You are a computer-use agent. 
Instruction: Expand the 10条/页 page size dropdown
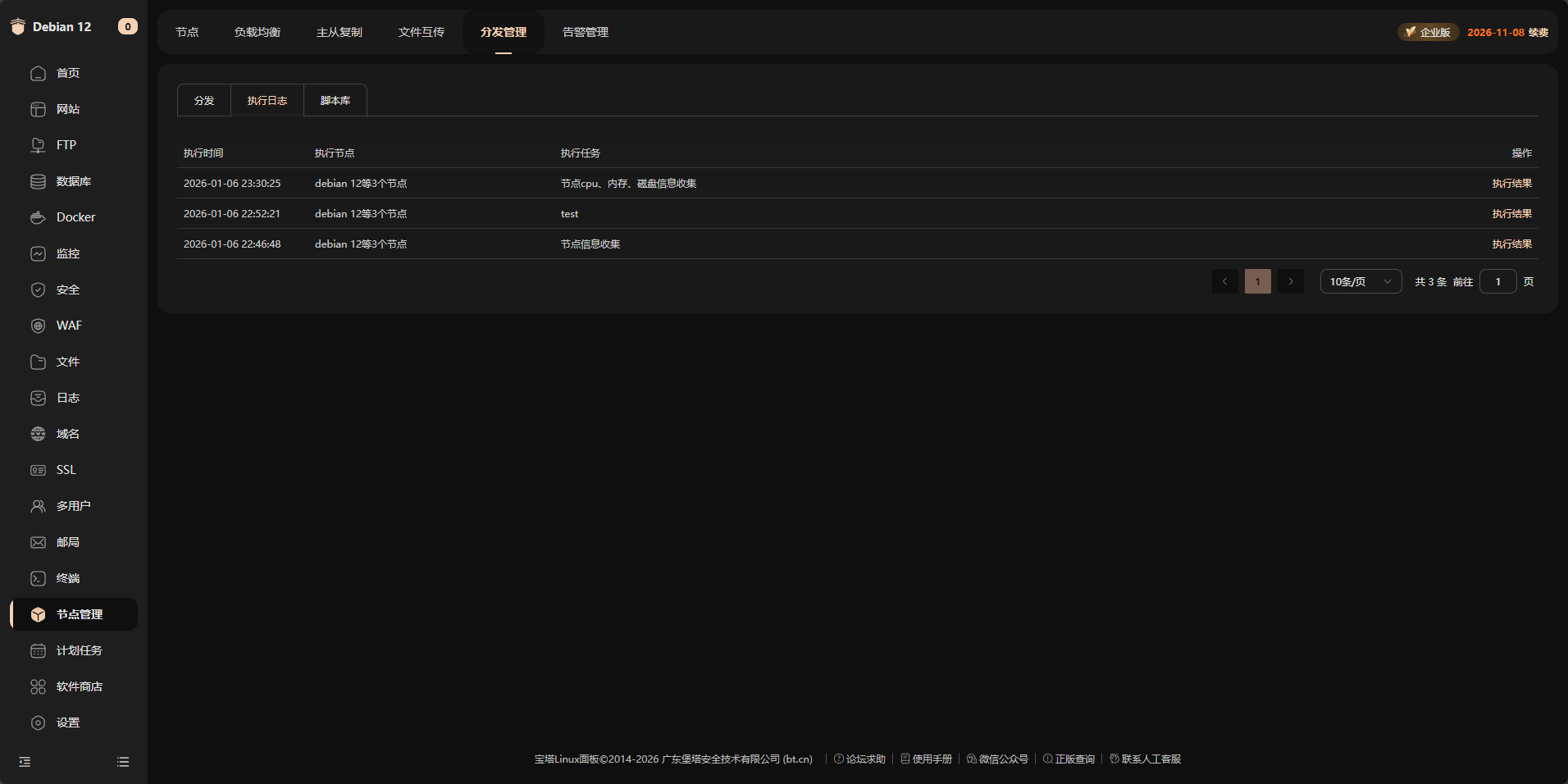pos(1361,281)
